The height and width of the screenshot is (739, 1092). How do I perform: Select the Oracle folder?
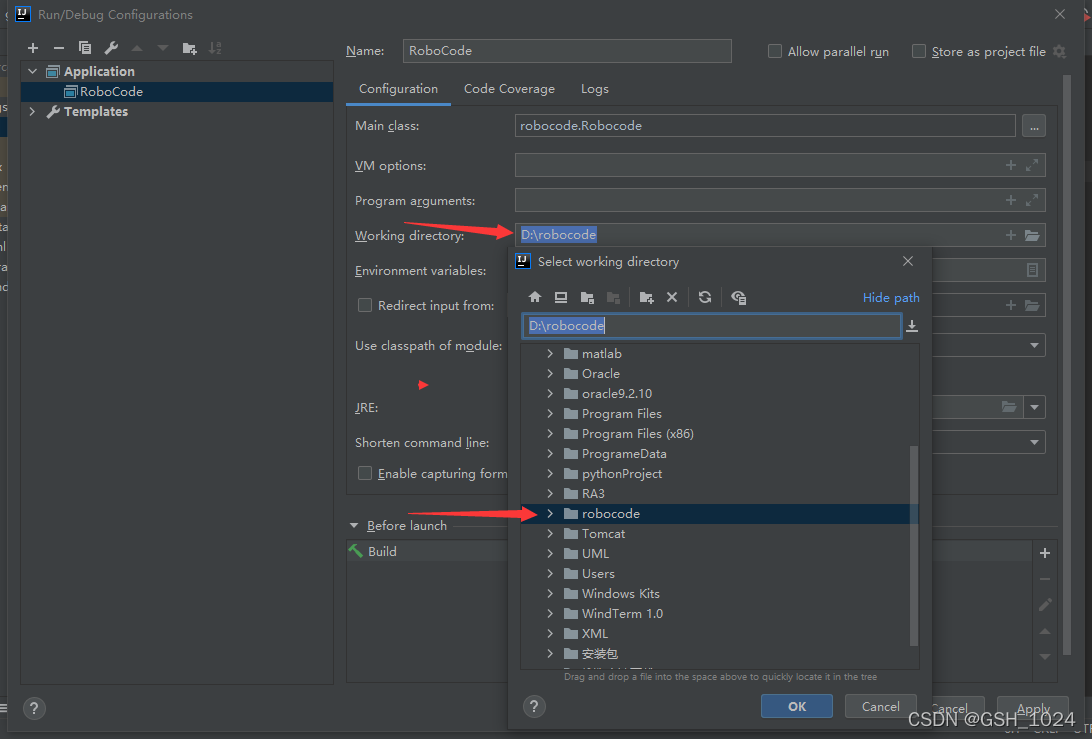[x=600, y=374]
